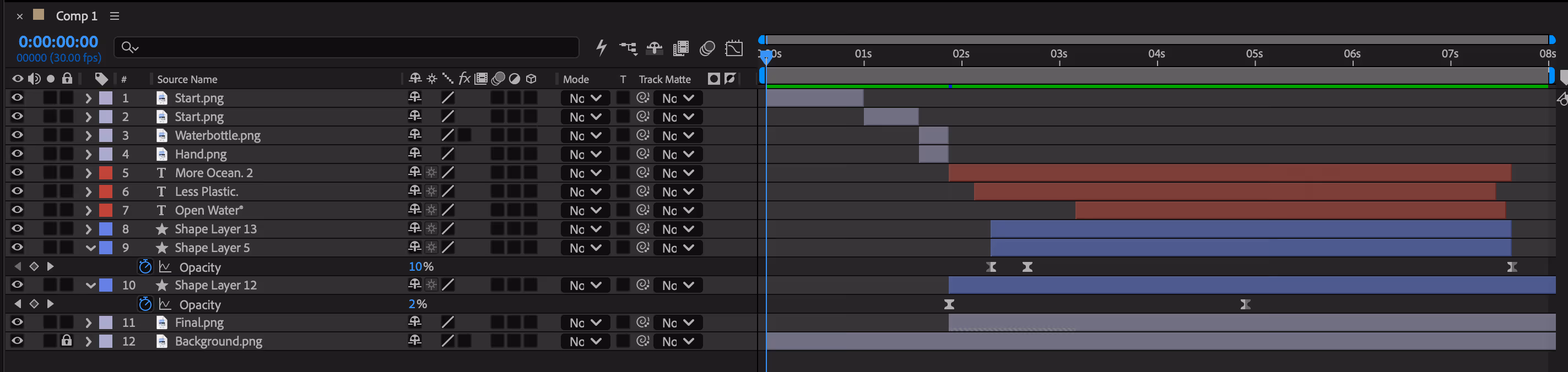Hide the Waterbottle.png layer
Image resolution: width=1568 pixels, height=372 pixels.
[17, 135]
